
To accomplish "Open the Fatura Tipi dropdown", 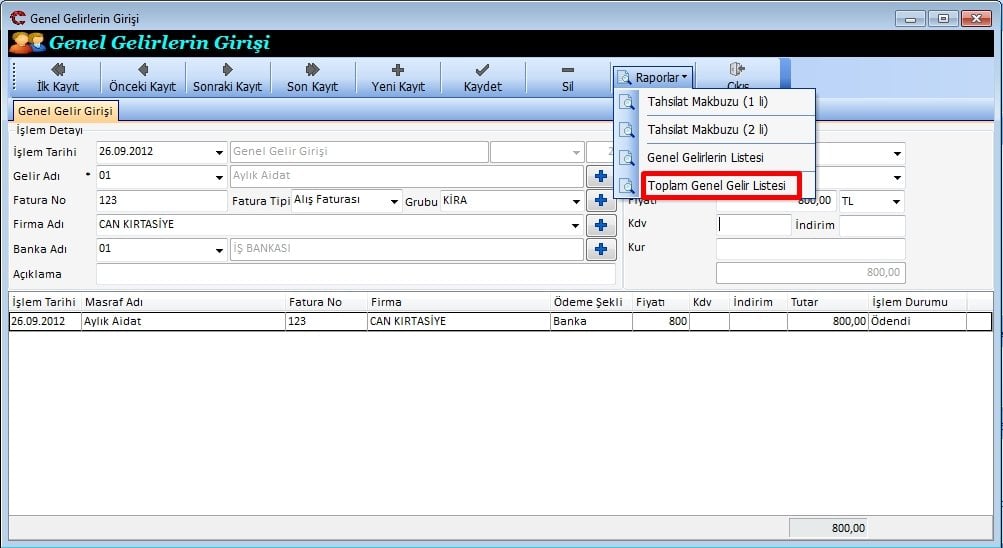I will [395, 201].
